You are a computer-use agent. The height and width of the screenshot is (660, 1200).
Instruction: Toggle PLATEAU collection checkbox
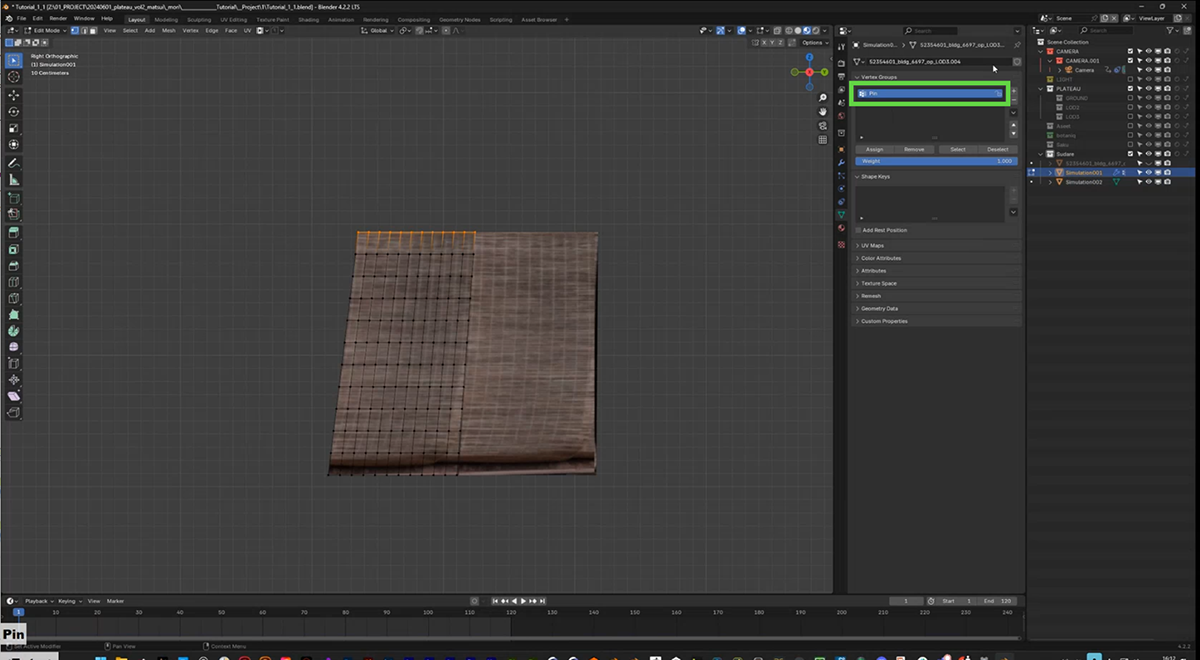pos(1131,89)
